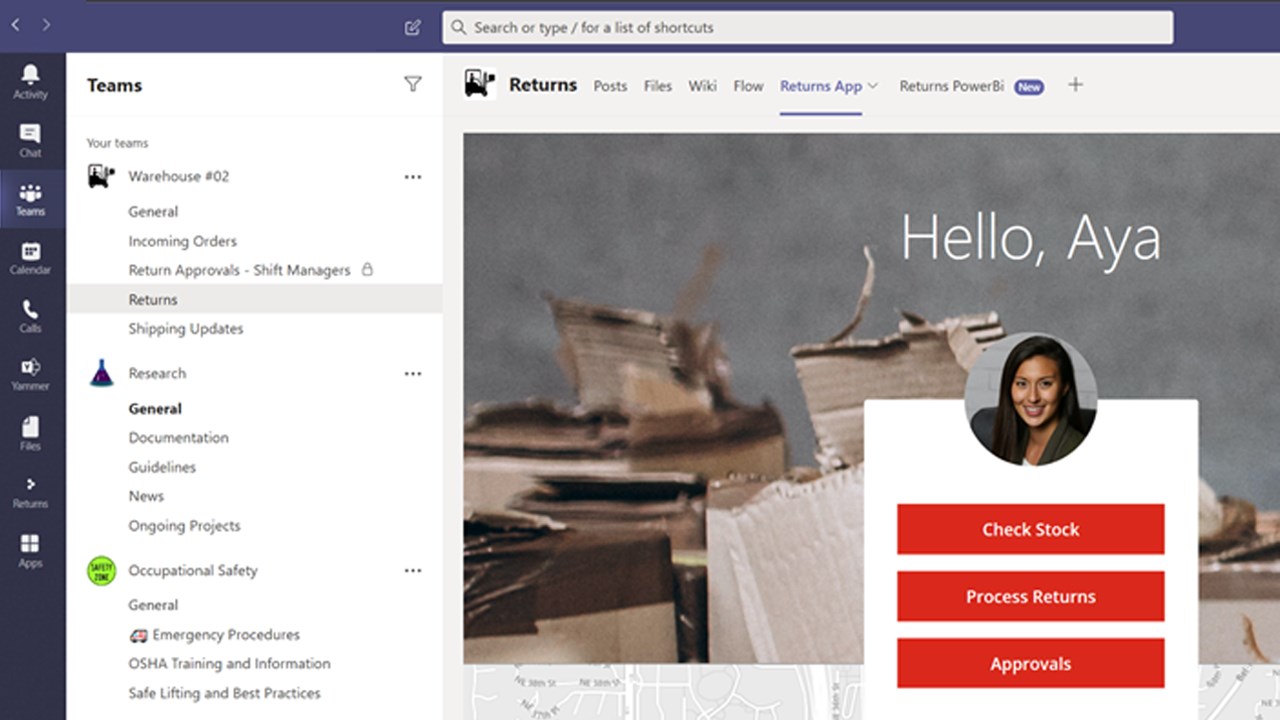
Task: Go forward with the right arrow
Action: [x=46, y=25]
